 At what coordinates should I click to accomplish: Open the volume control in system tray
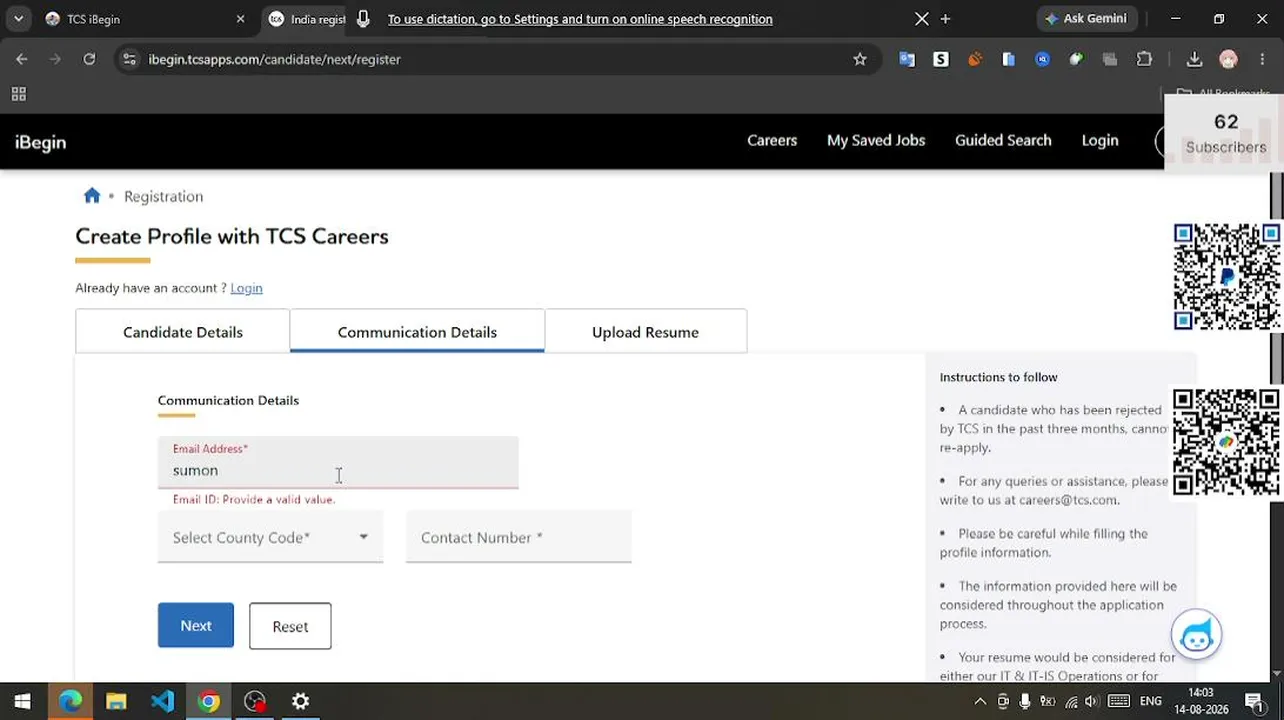[x=1091, y=701]
